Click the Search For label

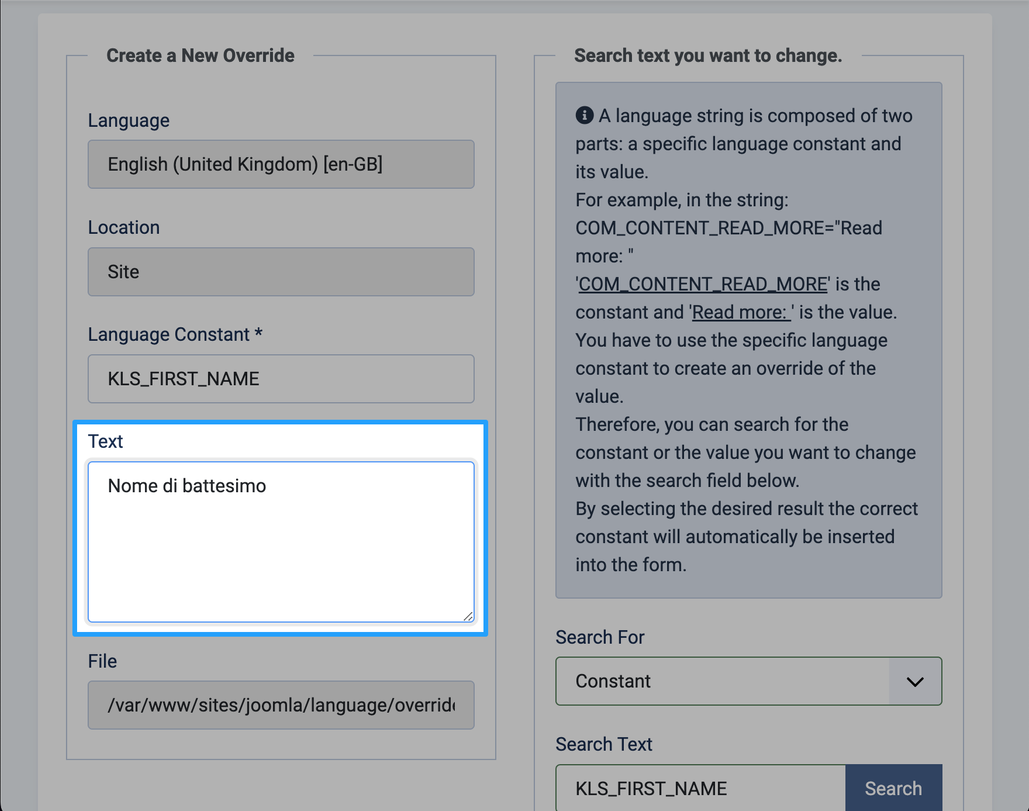point(600,637)
